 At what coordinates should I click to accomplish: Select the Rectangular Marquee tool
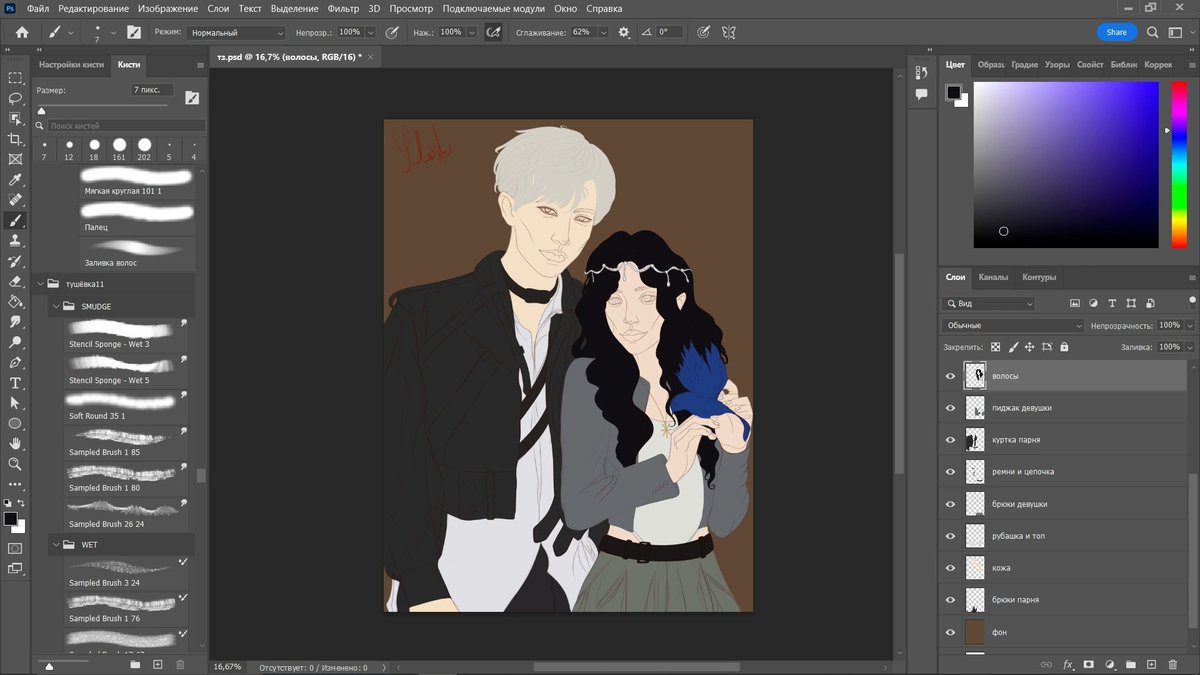tap(15, 78)
